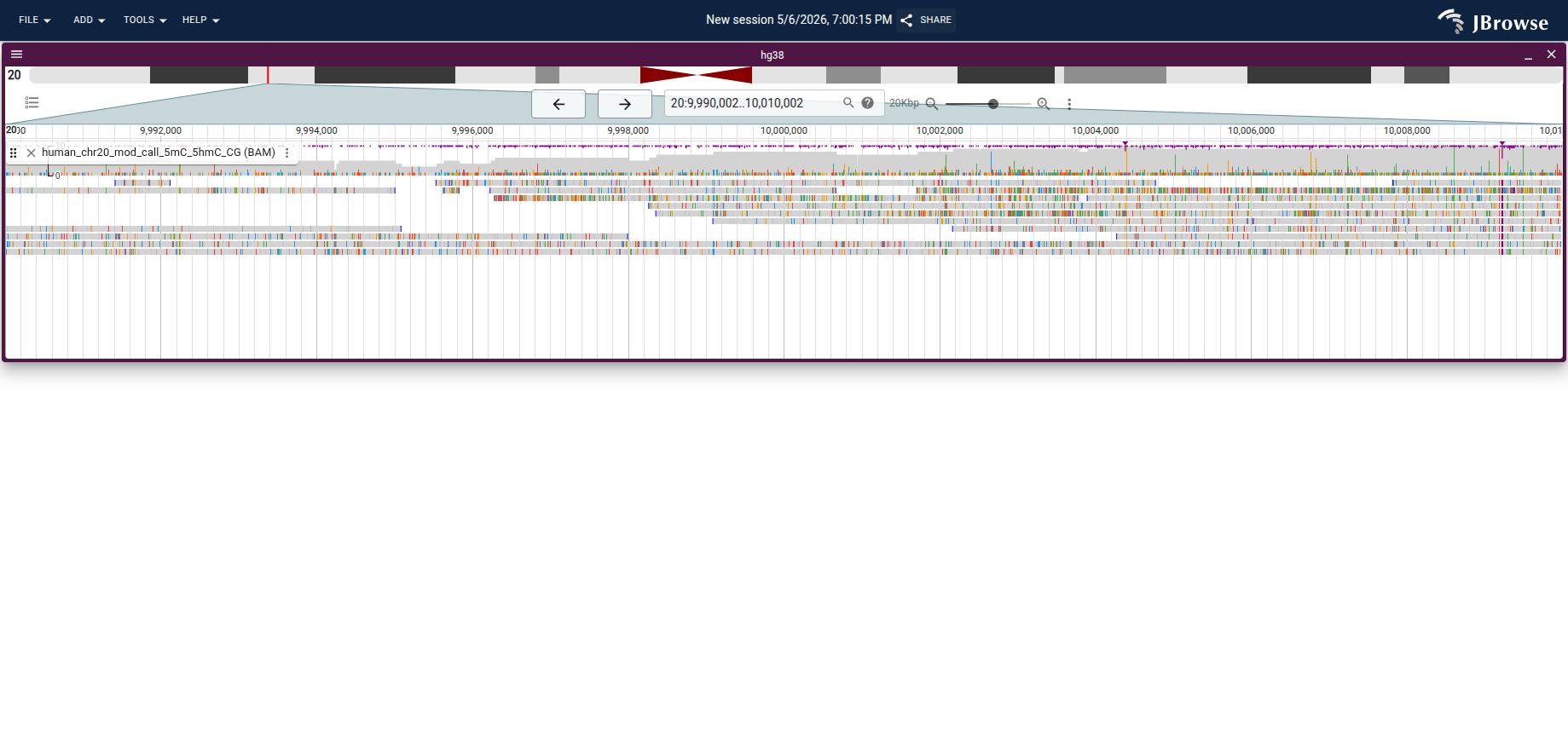
Task: Open view header more options dots
Action: [1069, 103]
